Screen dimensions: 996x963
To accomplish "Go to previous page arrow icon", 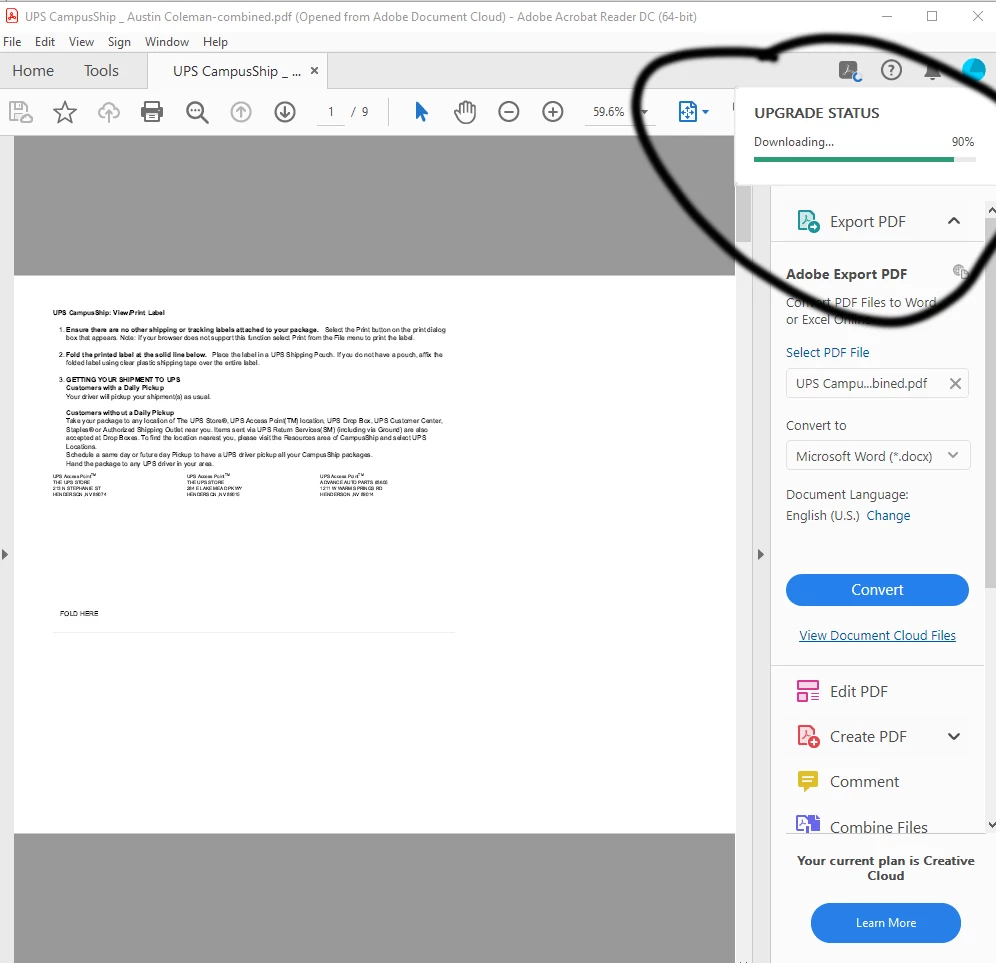I will [241, 112].
